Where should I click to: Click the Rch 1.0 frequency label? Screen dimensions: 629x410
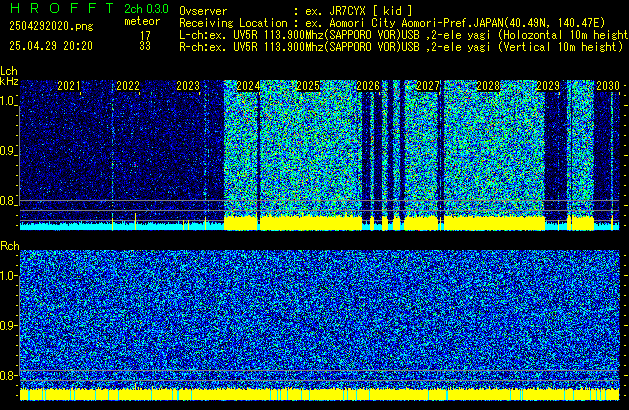[x=8, y=276]
